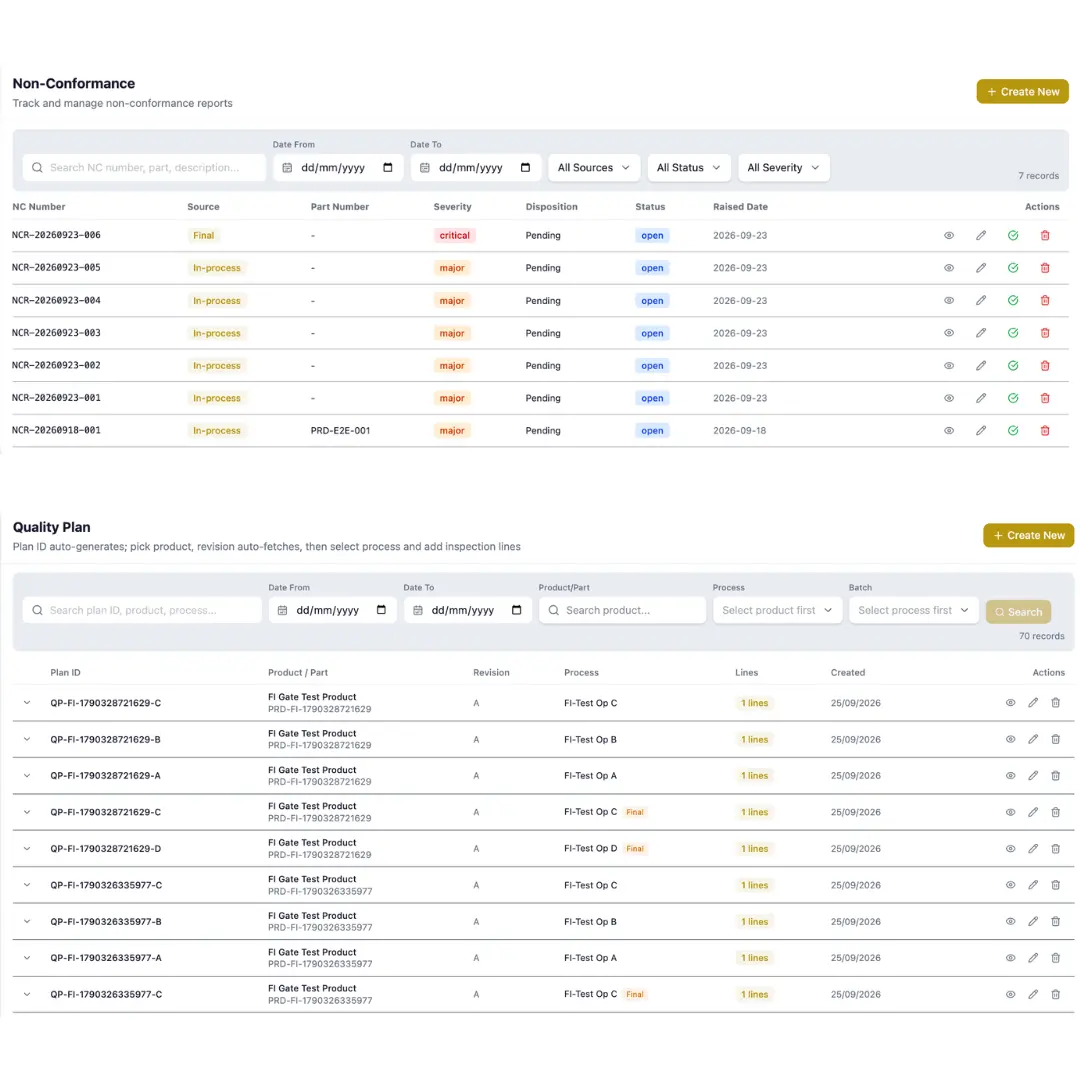Sort by NC Number column header

39,207
